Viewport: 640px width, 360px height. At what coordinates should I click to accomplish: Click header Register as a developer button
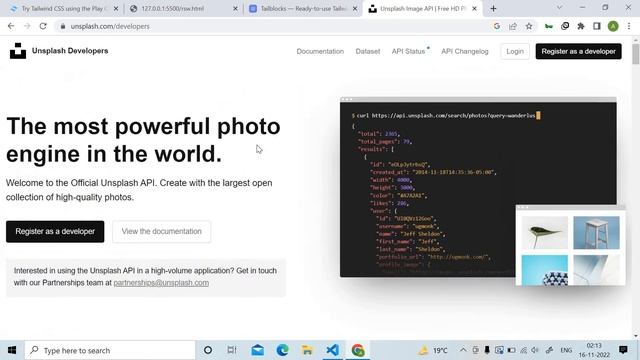click(x=578, y=51)
